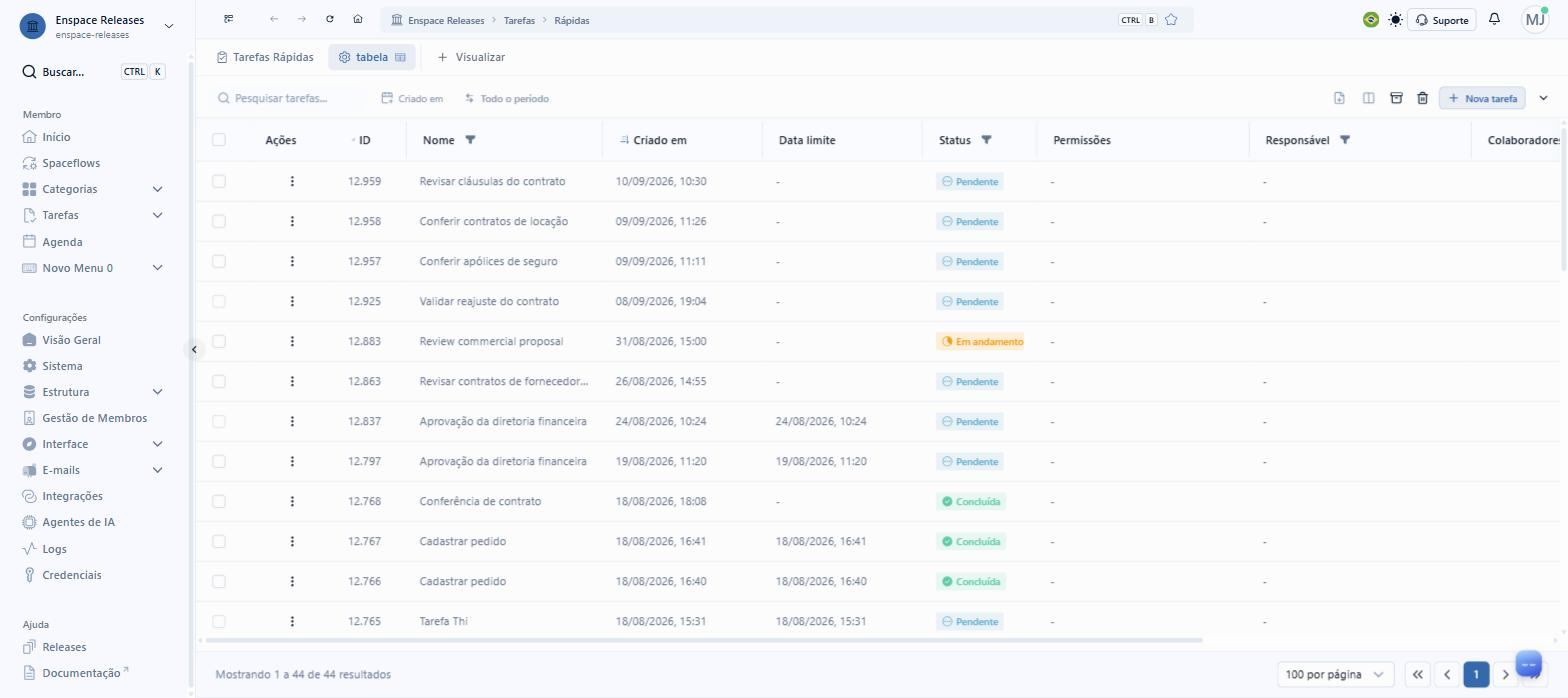
Task: Open the Criado em date filter
Action: [412, 98]
